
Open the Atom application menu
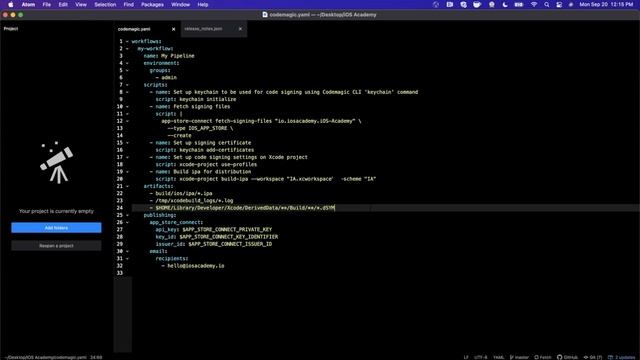tap(28, 4)
